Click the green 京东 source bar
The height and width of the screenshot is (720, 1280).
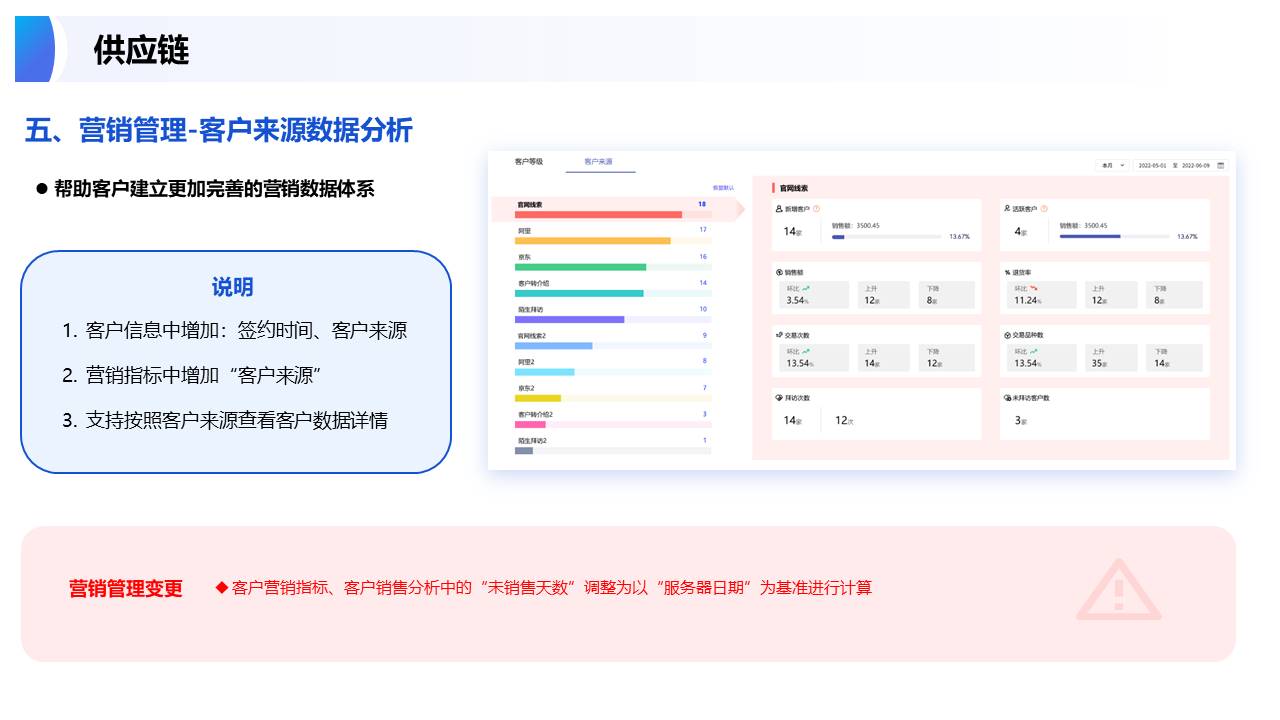click(580, 267)
